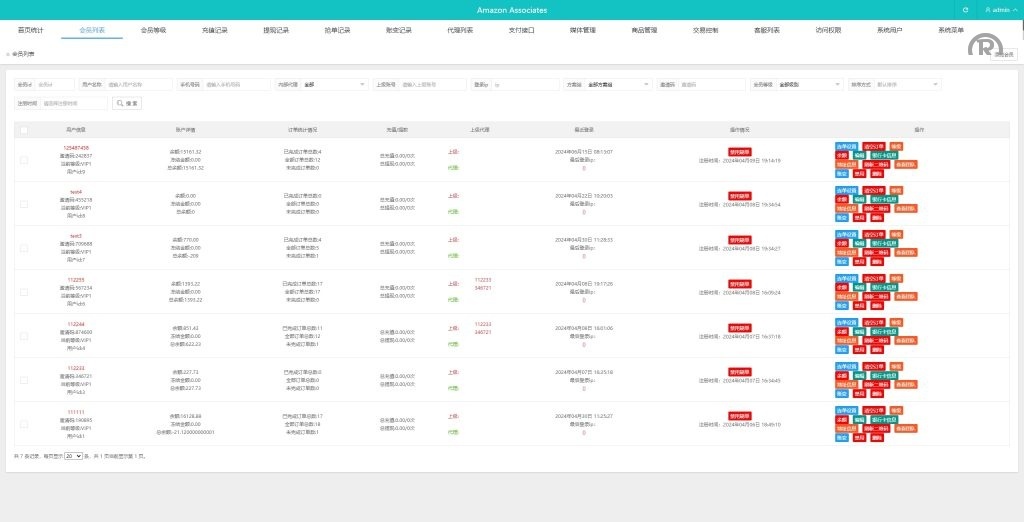Open the admin user menu
The width and height of the screenshot is (1024, 522).
tap(999, 10)
